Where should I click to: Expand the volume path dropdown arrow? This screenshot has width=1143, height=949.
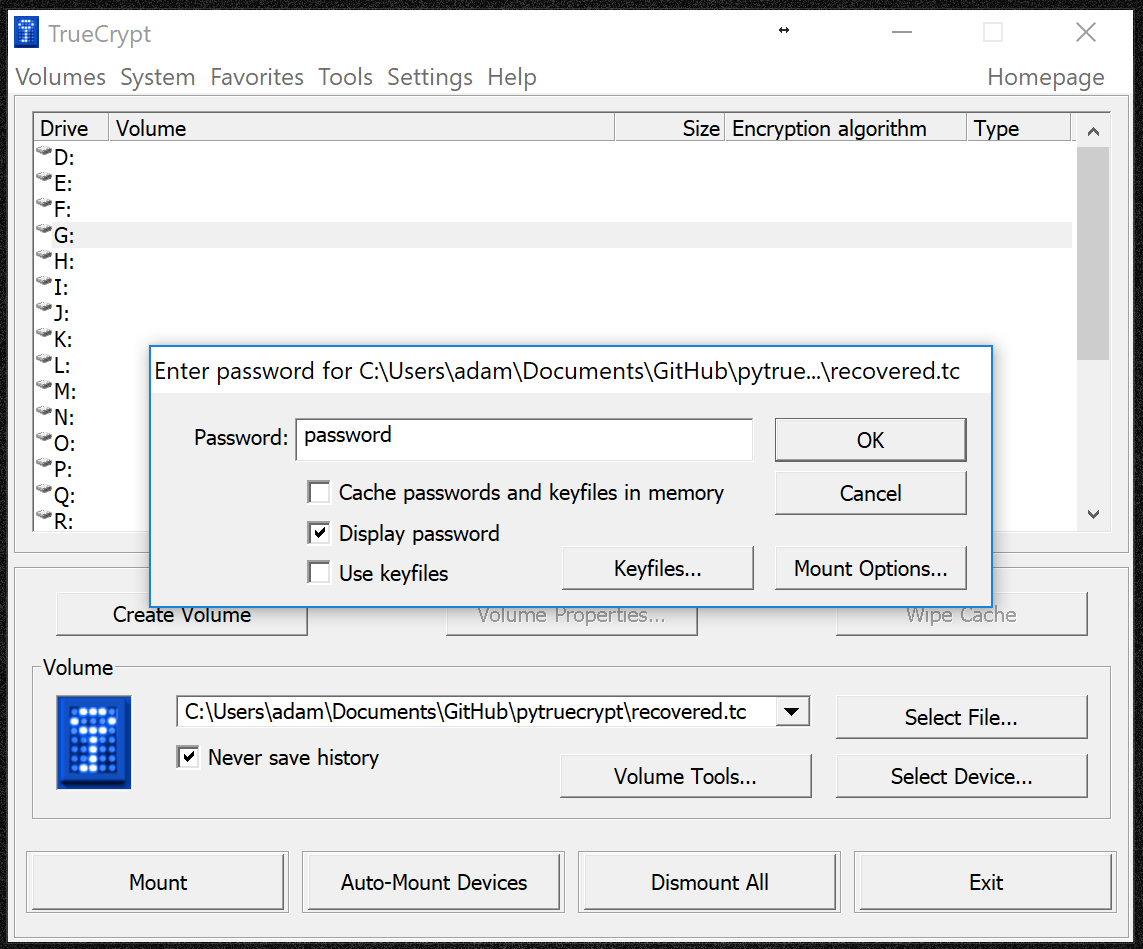coord(792,711)
